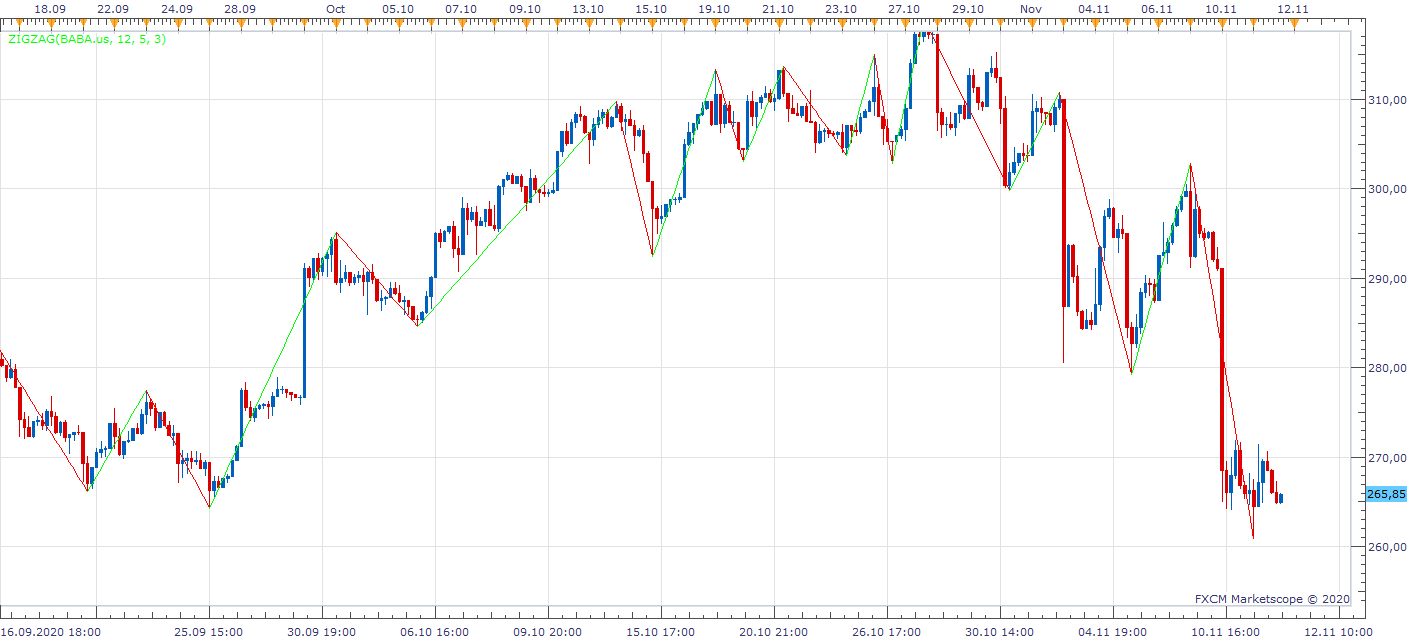1423x644 pixels.
Task: Click the 29.10 date on top axis
Action: point(968,9)
